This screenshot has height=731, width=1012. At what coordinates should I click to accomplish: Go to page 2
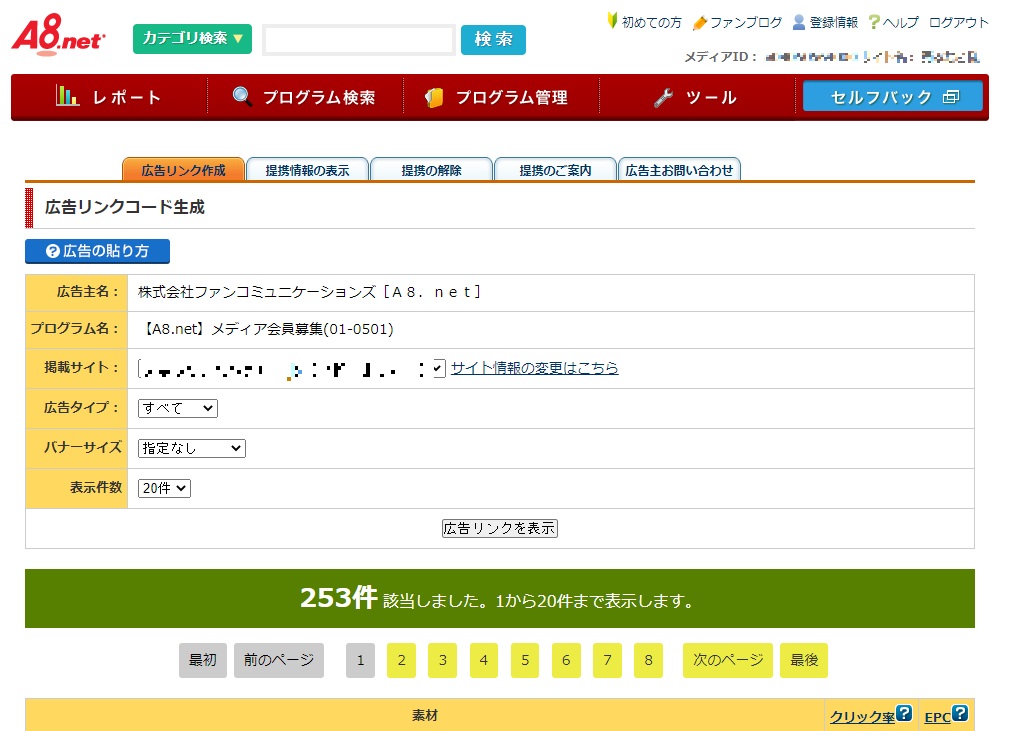[401, 660]
